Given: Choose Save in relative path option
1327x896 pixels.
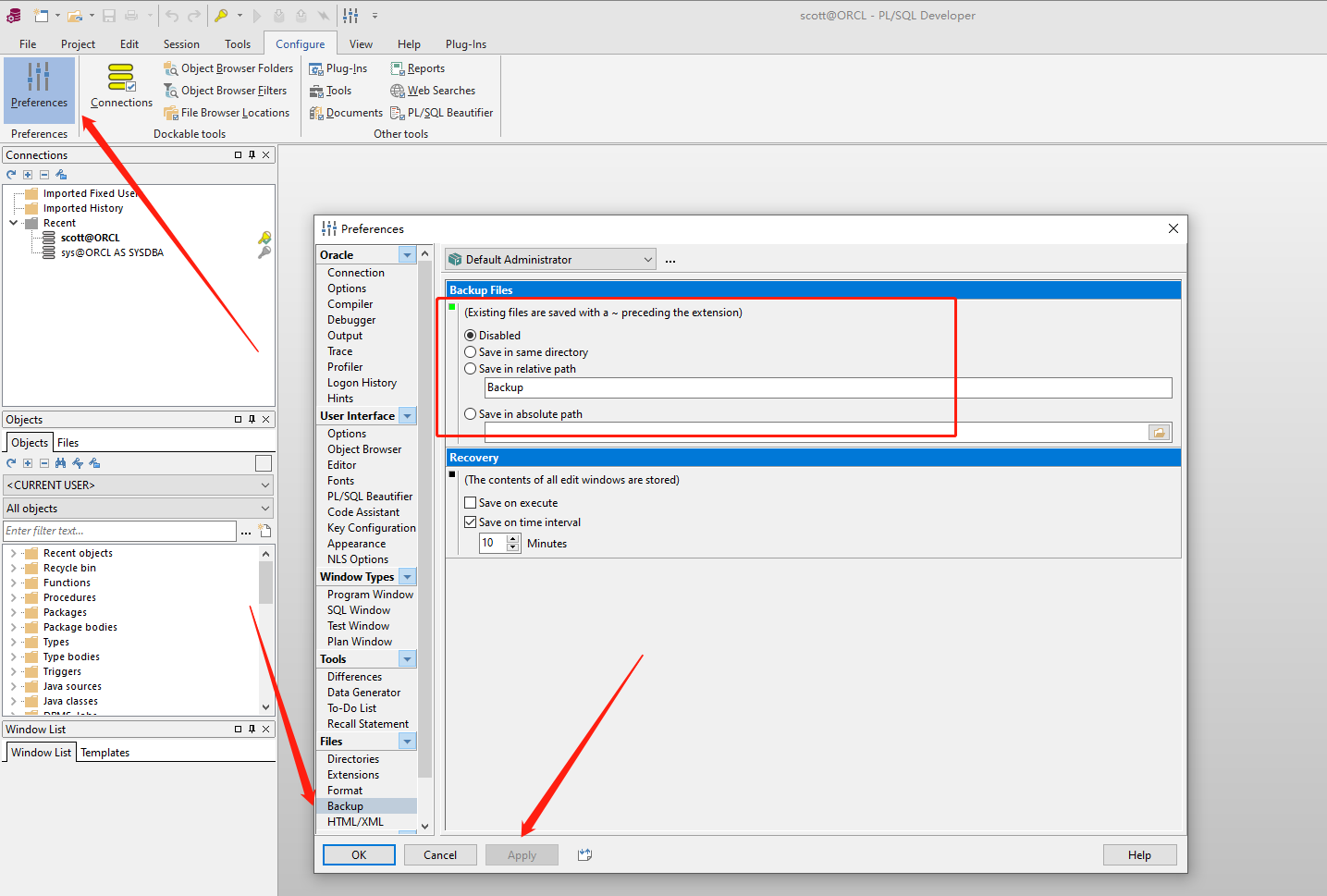Looking at the screenshot, I should coord(521,369).
